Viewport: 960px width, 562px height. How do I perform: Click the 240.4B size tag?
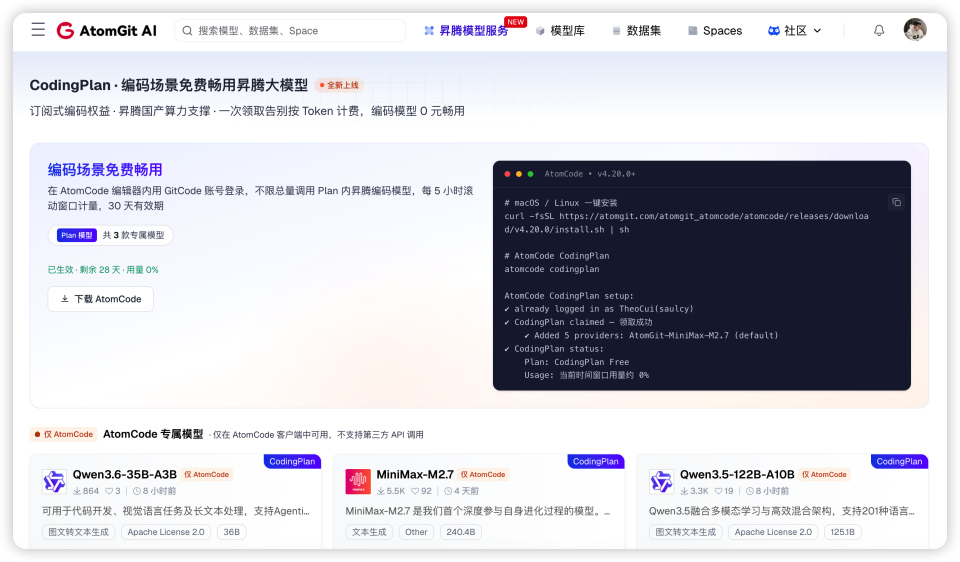460,532
